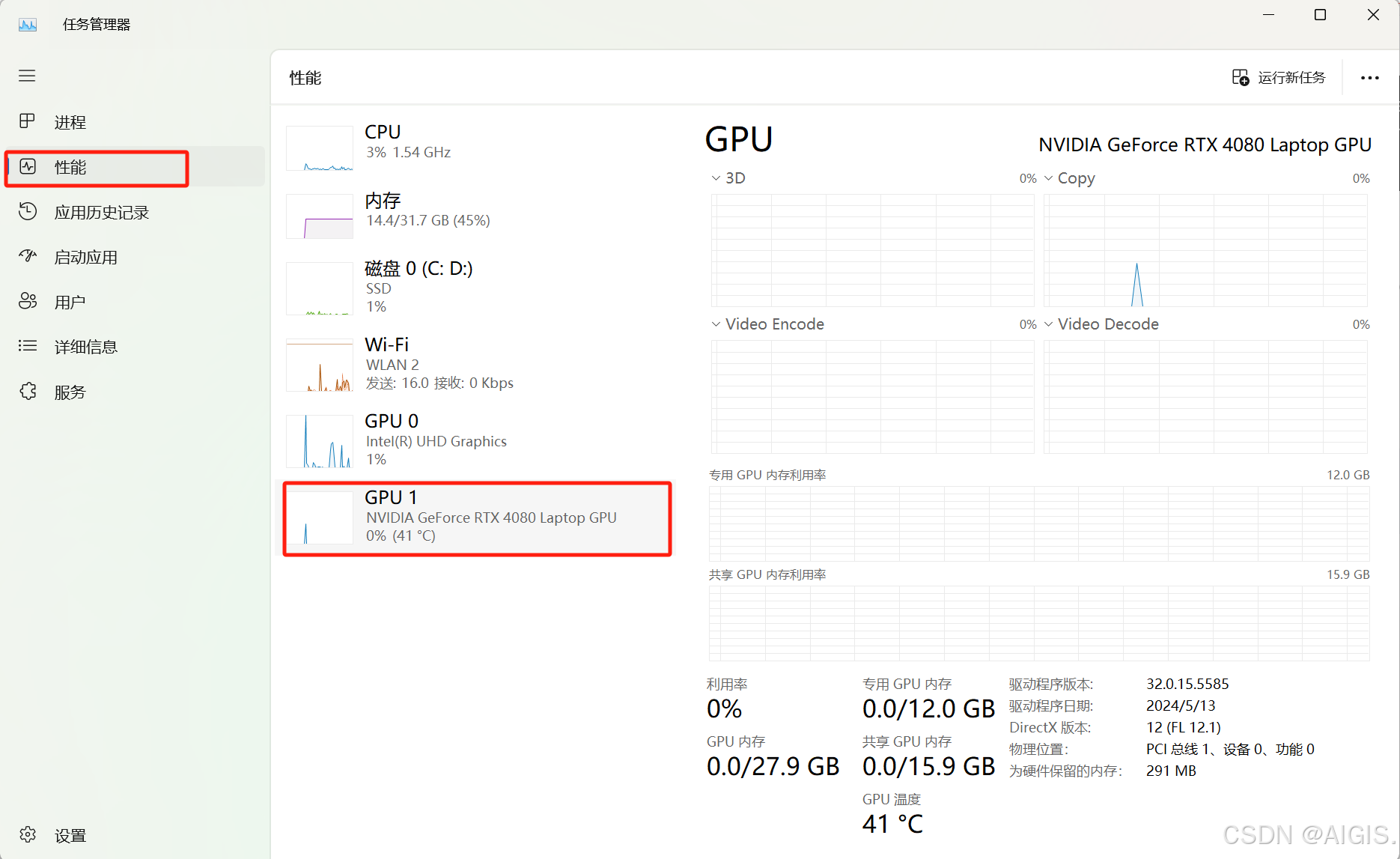Viewport: 1400px width, 859px height.
Task: Click the CPU mini usage graph thumbnail
Action: click(320, 149)
